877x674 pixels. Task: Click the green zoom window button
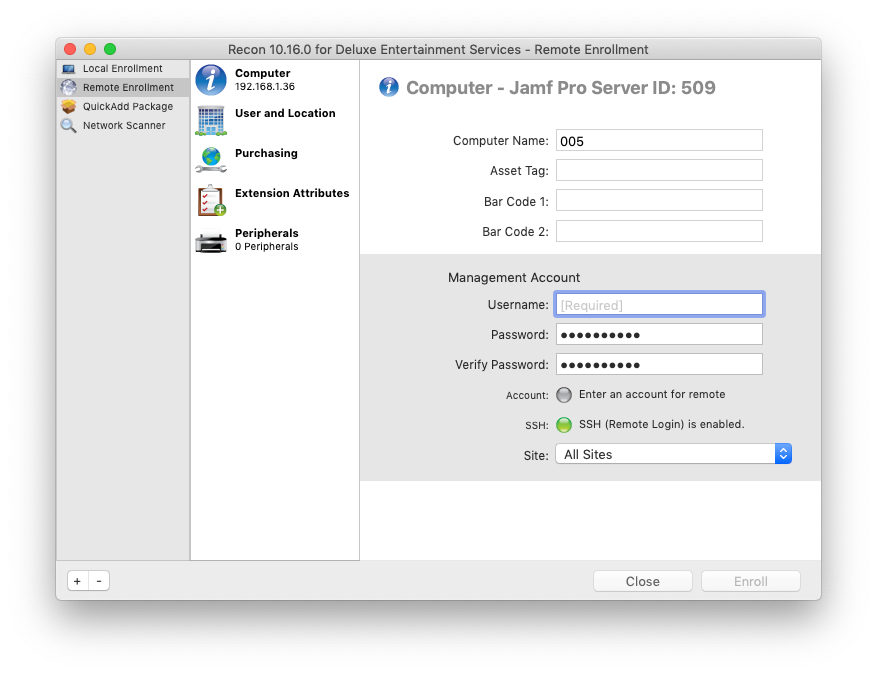click(x=110, y=49)
